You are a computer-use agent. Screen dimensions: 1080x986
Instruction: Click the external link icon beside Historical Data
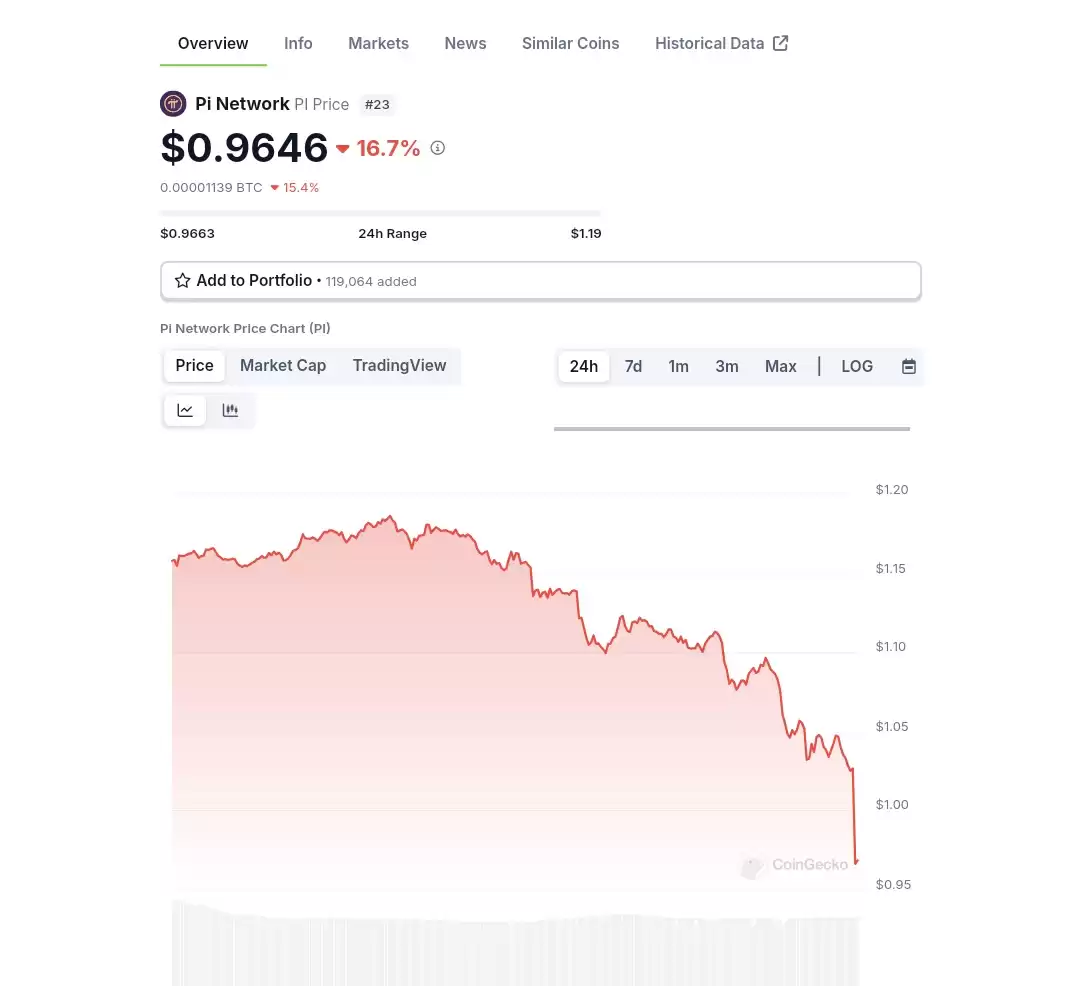tap(780, 43)
